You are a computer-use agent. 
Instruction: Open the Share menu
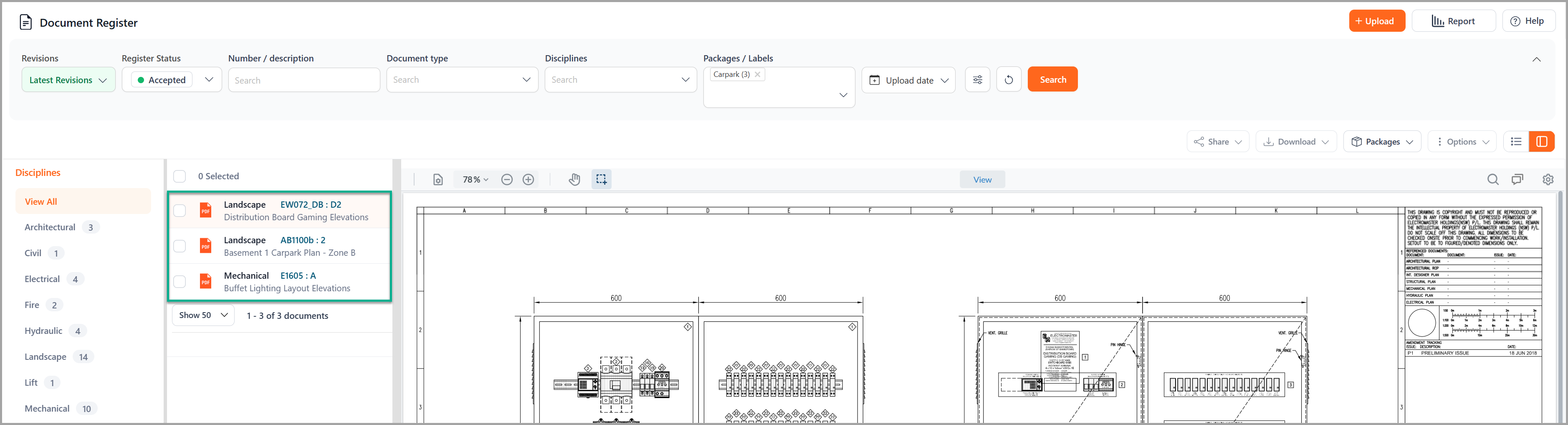1217,142
